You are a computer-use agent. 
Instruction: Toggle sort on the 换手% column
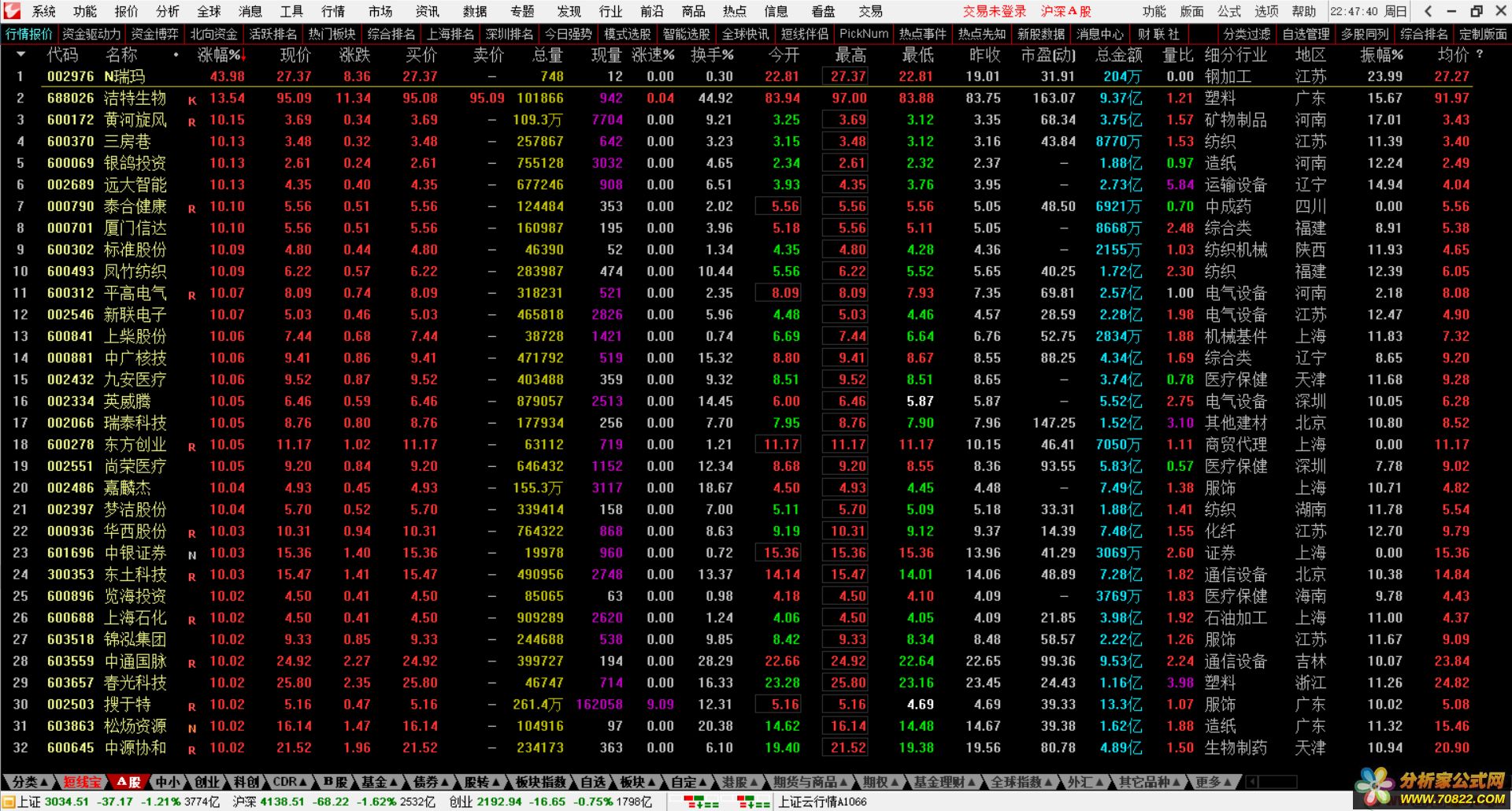[712, 55]
